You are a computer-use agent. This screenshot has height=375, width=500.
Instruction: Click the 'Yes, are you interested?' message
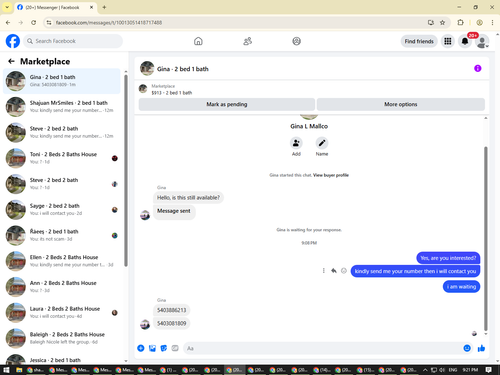448,258
